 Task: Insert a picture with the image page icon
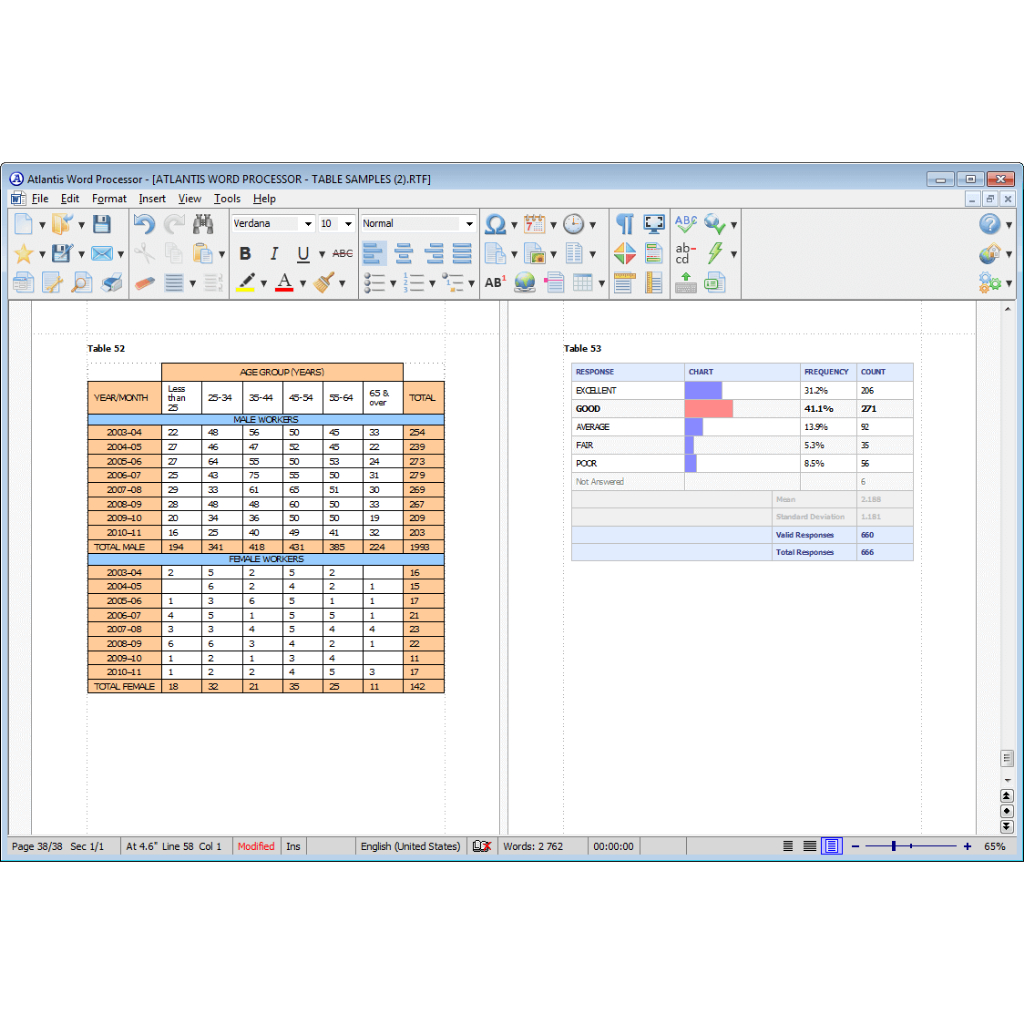(x=534, y=253)
